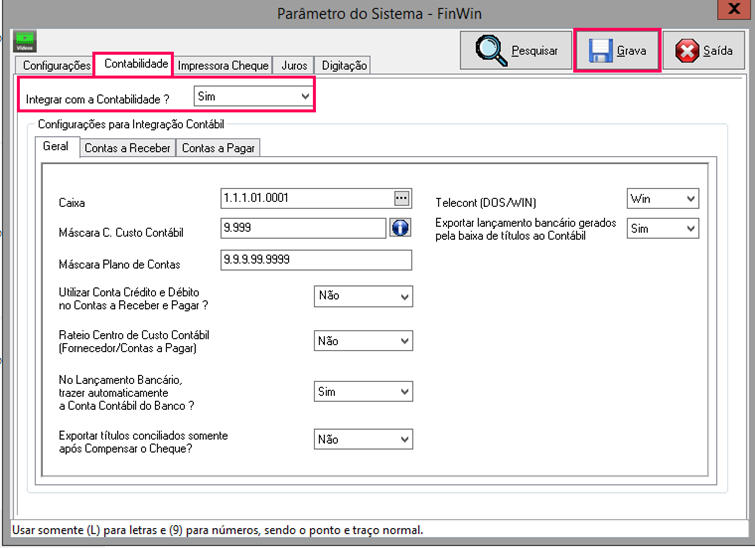755x548 pixels.
Task: Save settings with the Grava button
Action: click(x=617, y=50)
